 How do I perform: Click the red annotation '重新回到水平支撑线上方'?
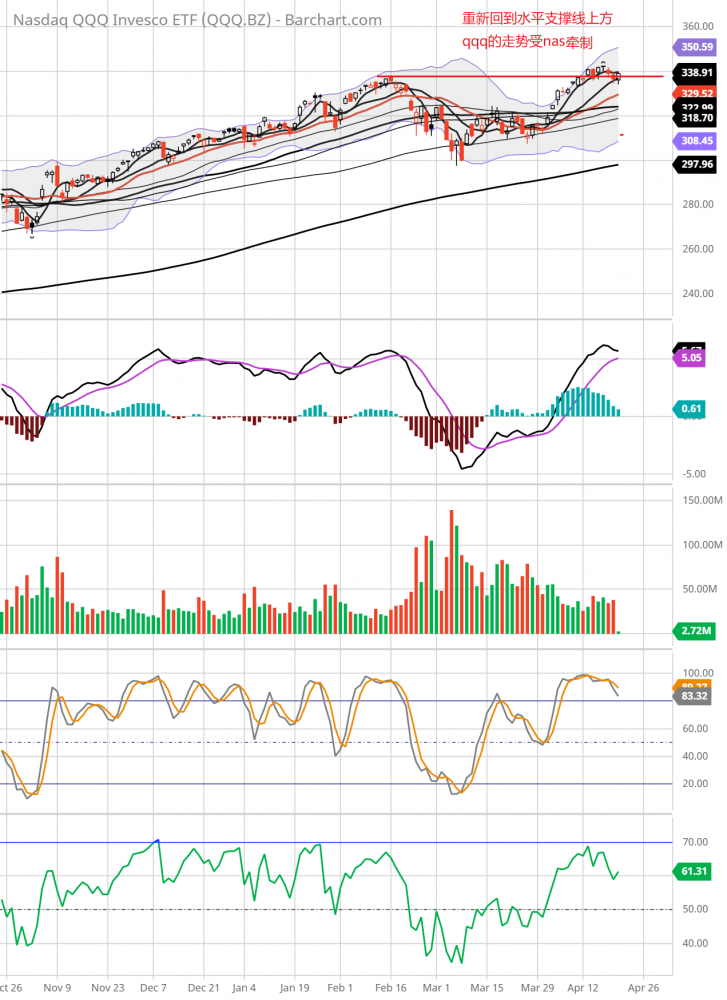(537, 18)
